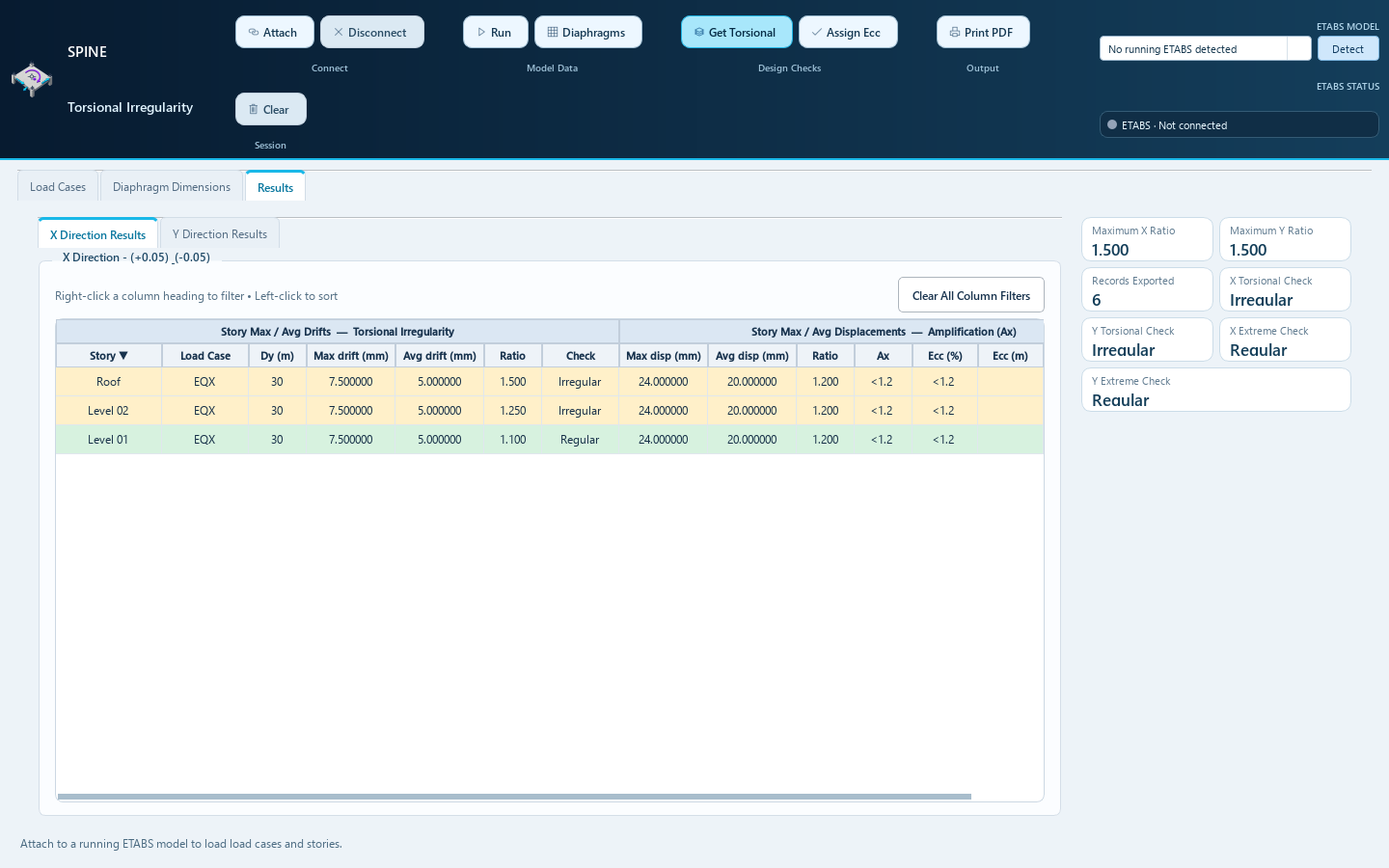Click the table horizontal scrollbar

(514, 797)
